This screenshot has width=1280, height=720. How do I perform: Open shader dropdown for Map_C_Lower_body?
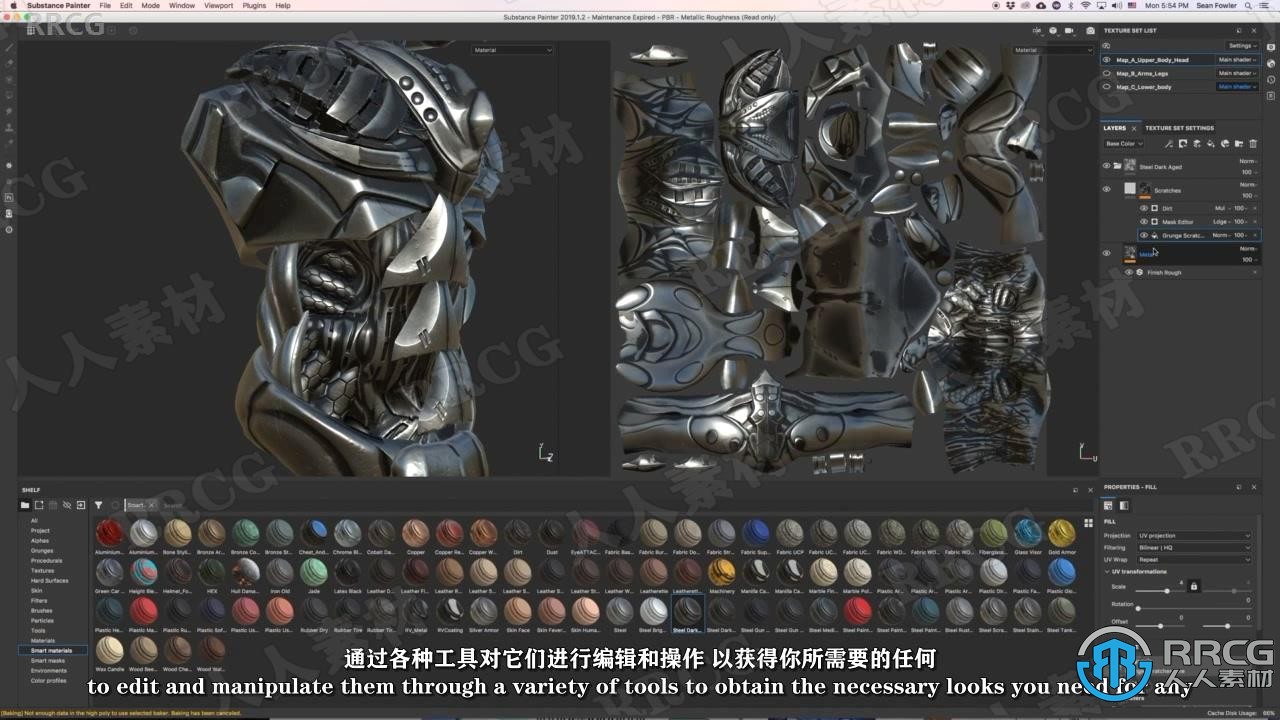coord(1236,86)
